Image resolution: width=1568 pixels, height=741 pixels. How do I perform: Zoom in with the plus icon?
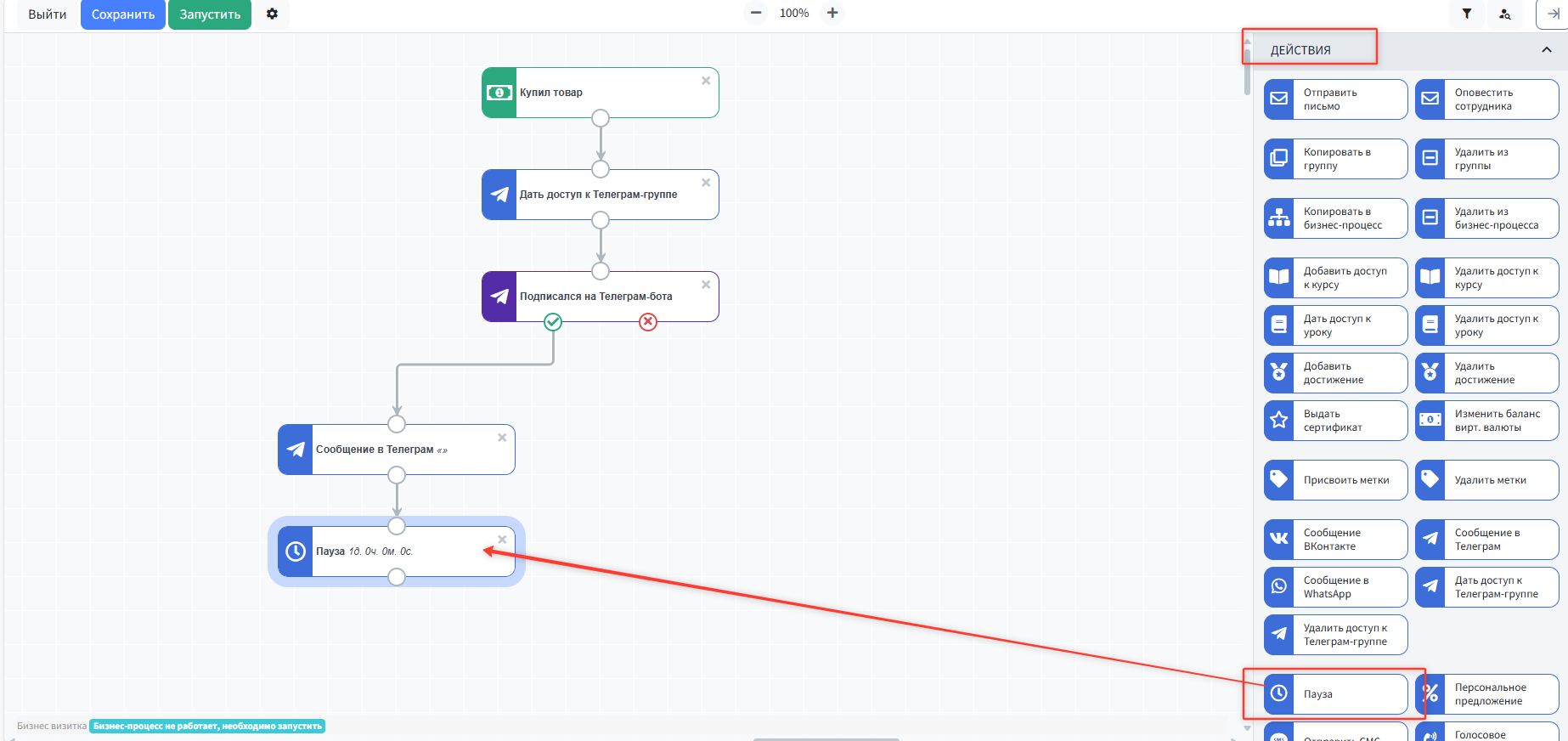pos(832,14)
